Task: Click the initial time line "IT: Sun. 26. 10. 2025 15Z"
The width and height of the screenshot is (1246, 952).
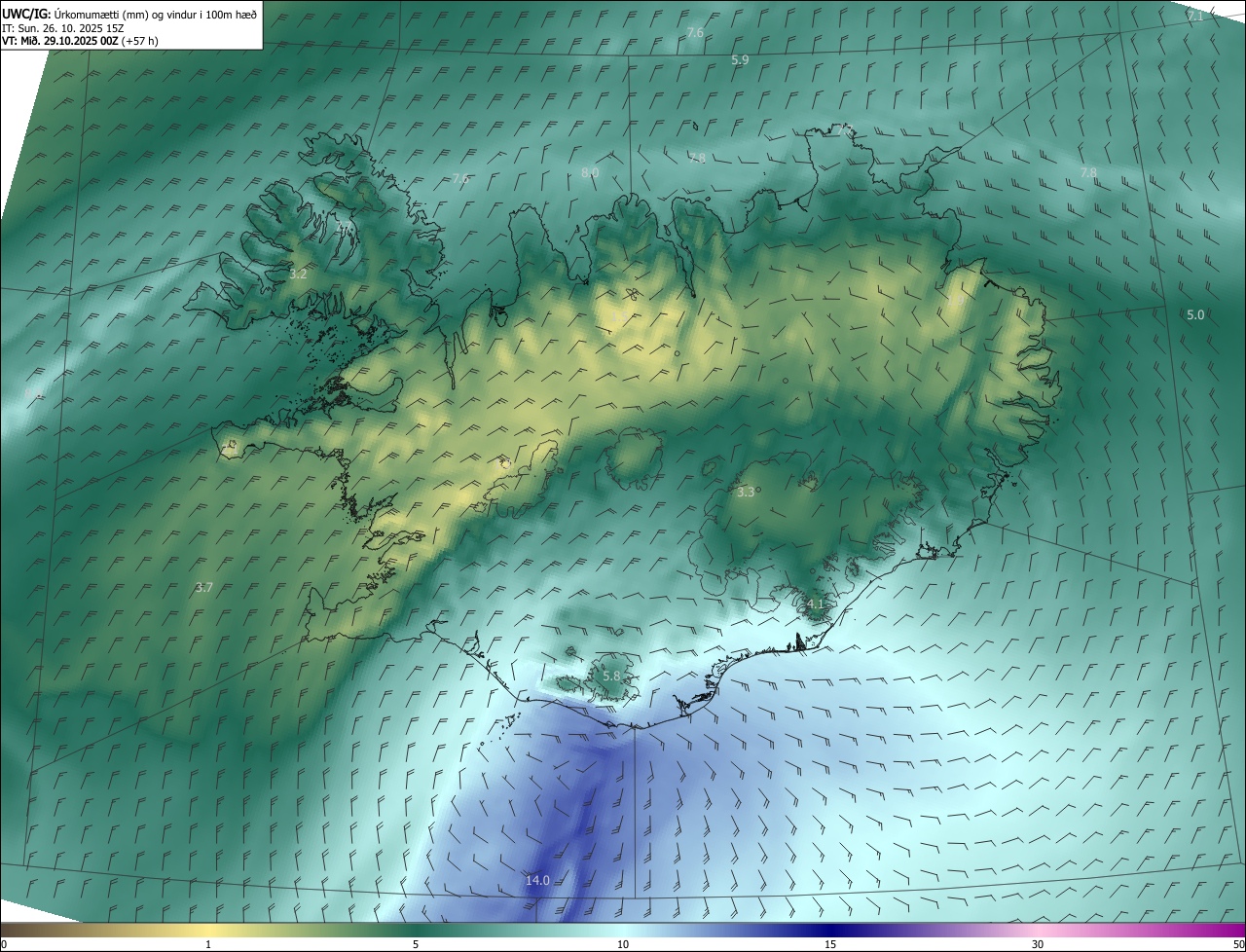Action: click(x=64, y=28)
